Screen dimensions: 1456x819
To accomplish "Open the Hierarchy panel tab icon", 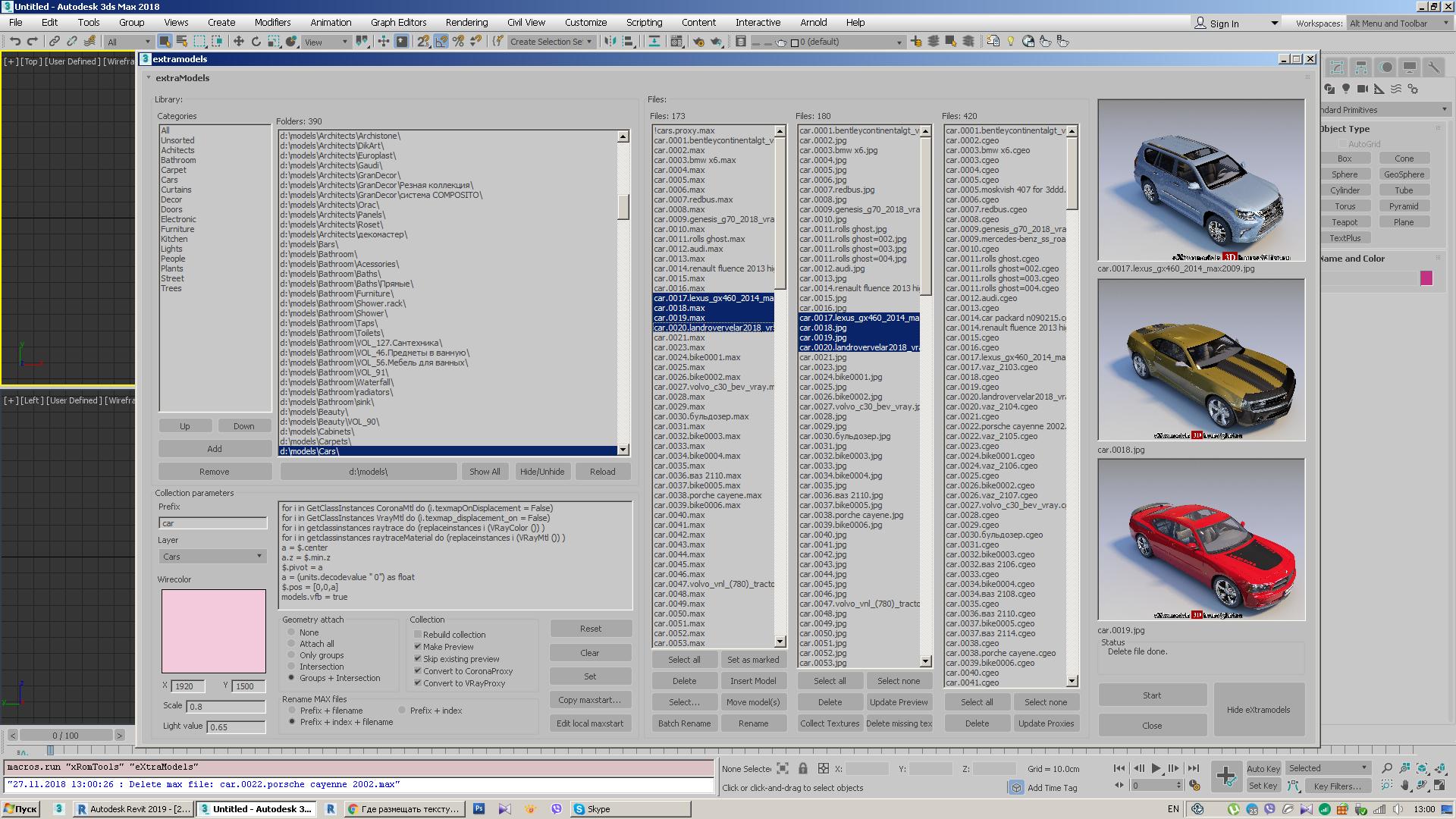I will [1361, 67].
